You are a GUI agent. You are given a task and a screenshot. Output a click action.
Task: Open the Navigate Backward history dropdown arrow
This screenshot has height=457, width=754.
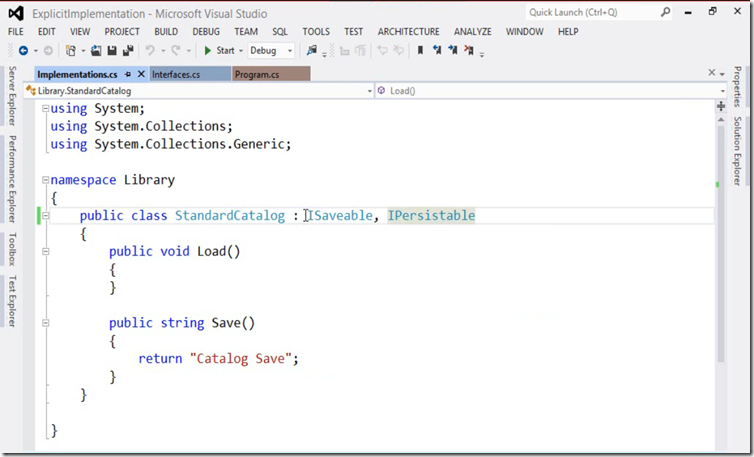[x=36, y=51]
